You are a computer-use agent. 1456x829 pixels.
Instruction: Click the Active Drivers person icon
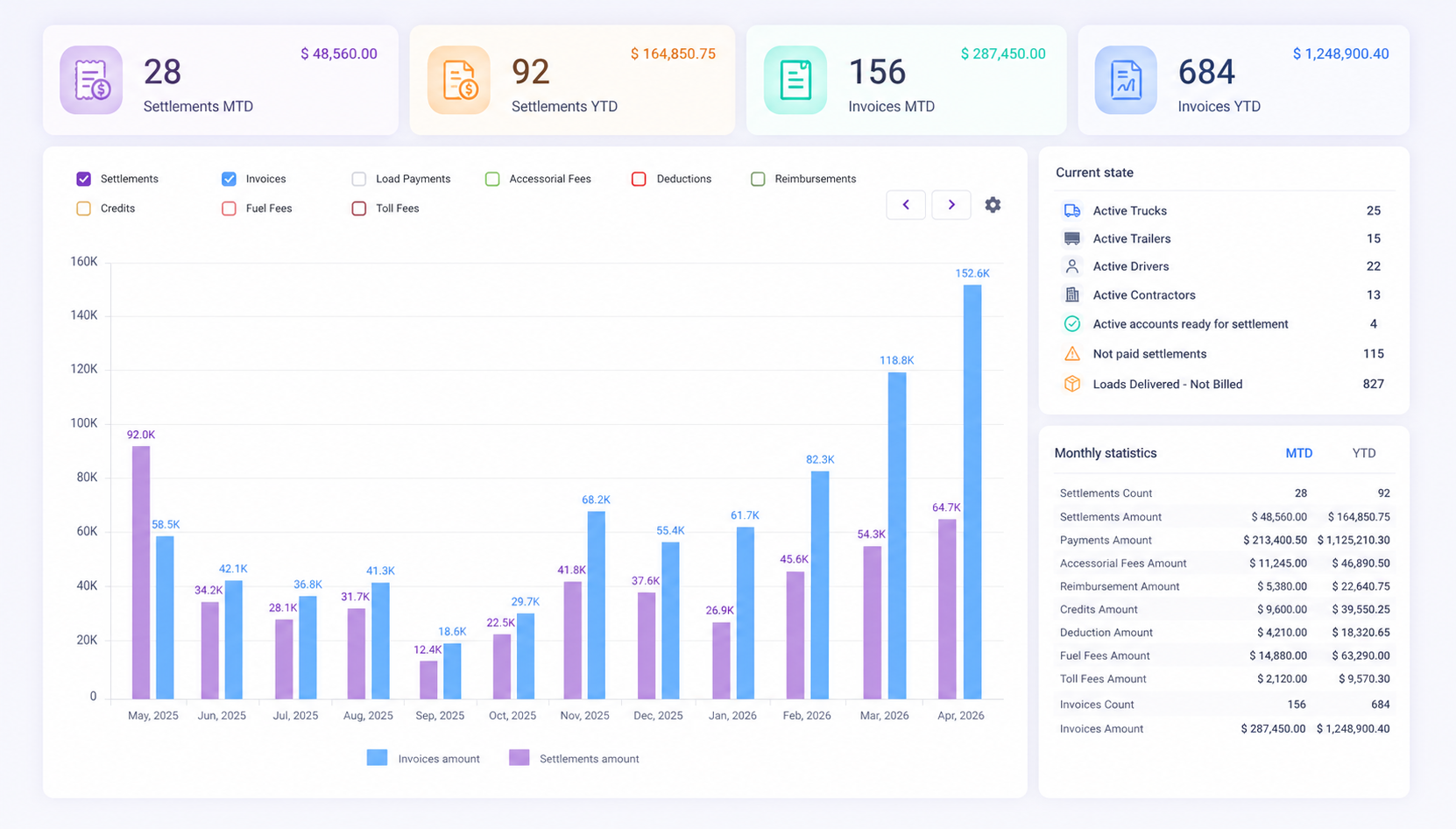click(x=1072, y=266)
